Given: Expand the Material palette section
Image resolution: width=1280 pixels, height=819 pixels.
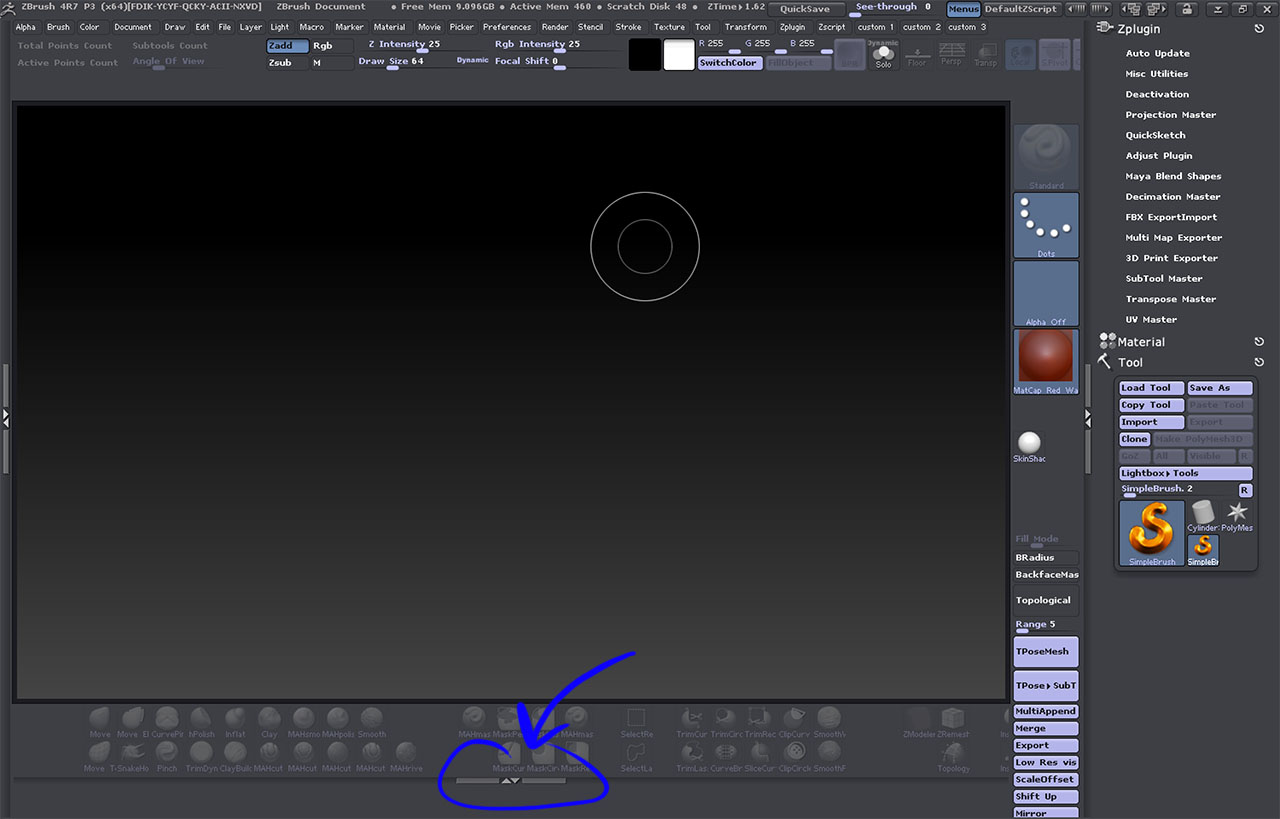Looking at the screenshot, I should [1141, 342].
